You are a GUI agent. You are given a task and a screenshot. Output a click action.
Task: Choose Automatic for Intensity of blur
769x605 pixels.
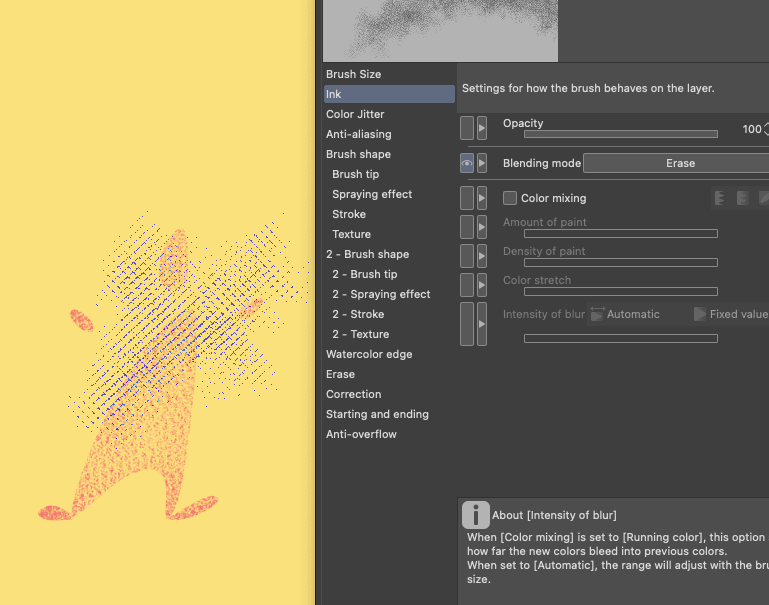pos(625,314)
